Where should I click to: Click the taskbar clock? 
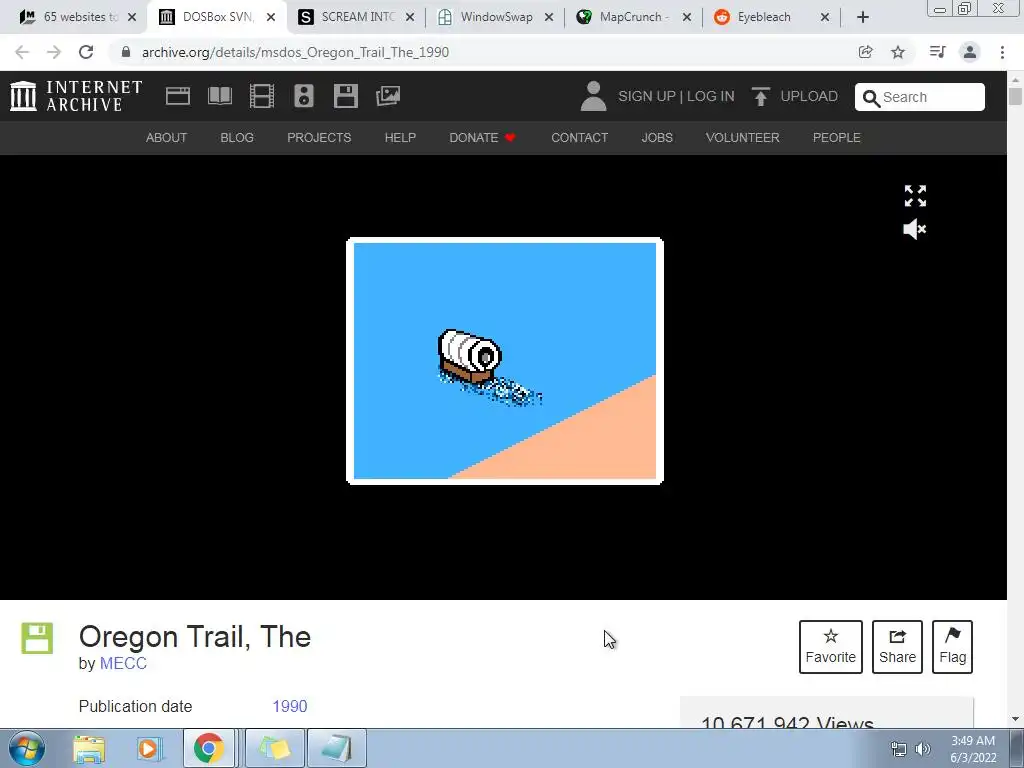coord(973,749)
